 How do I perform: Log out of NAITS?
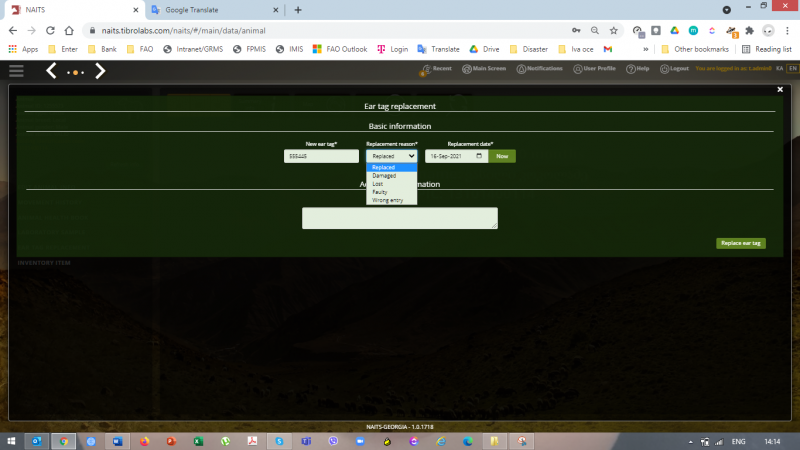[x=674, y=69]
